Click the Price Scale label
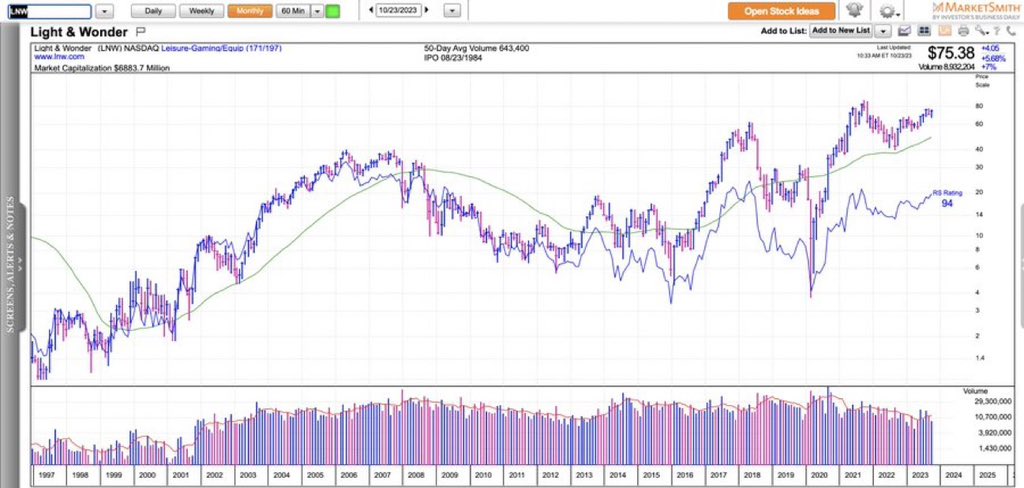 (982, 81)
